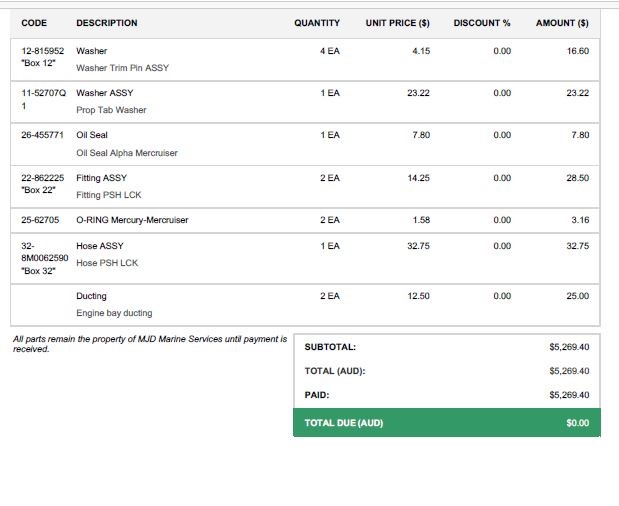Select the DESCRIPTION column header
Screen dimensions: 619x506
click(107, 23)
